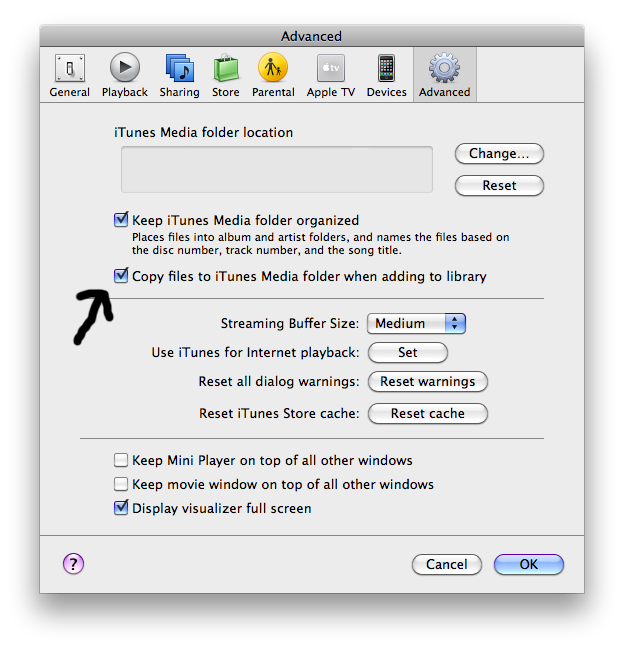Enable Keep Mini Player on top

[121, 460]
